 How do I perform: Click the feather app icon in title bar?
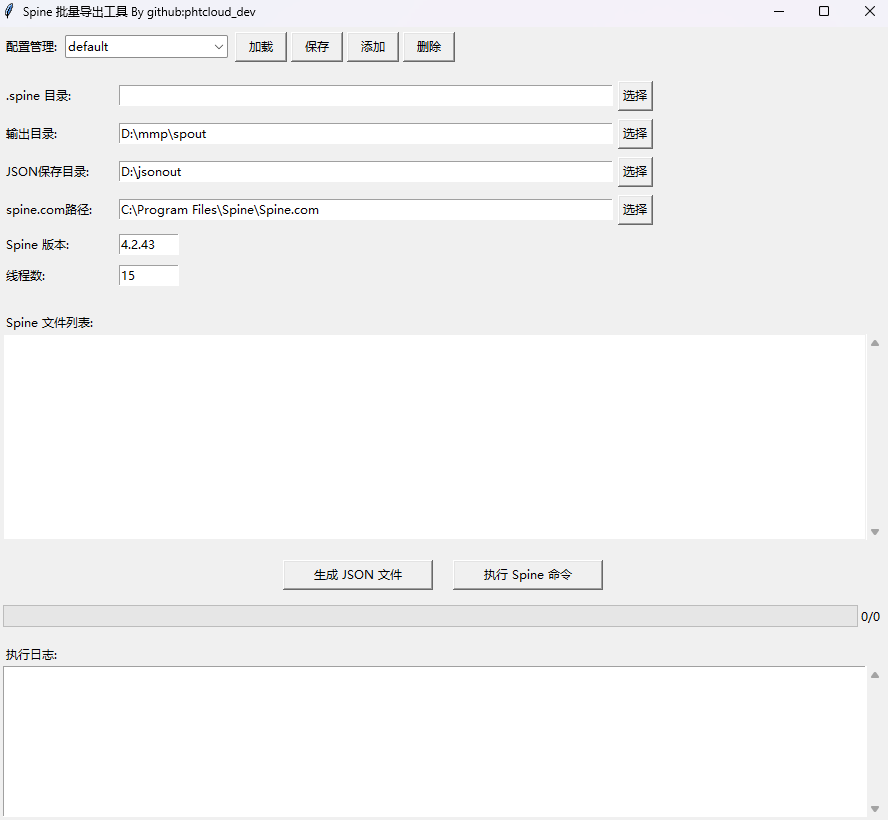(x=9, y=11)
